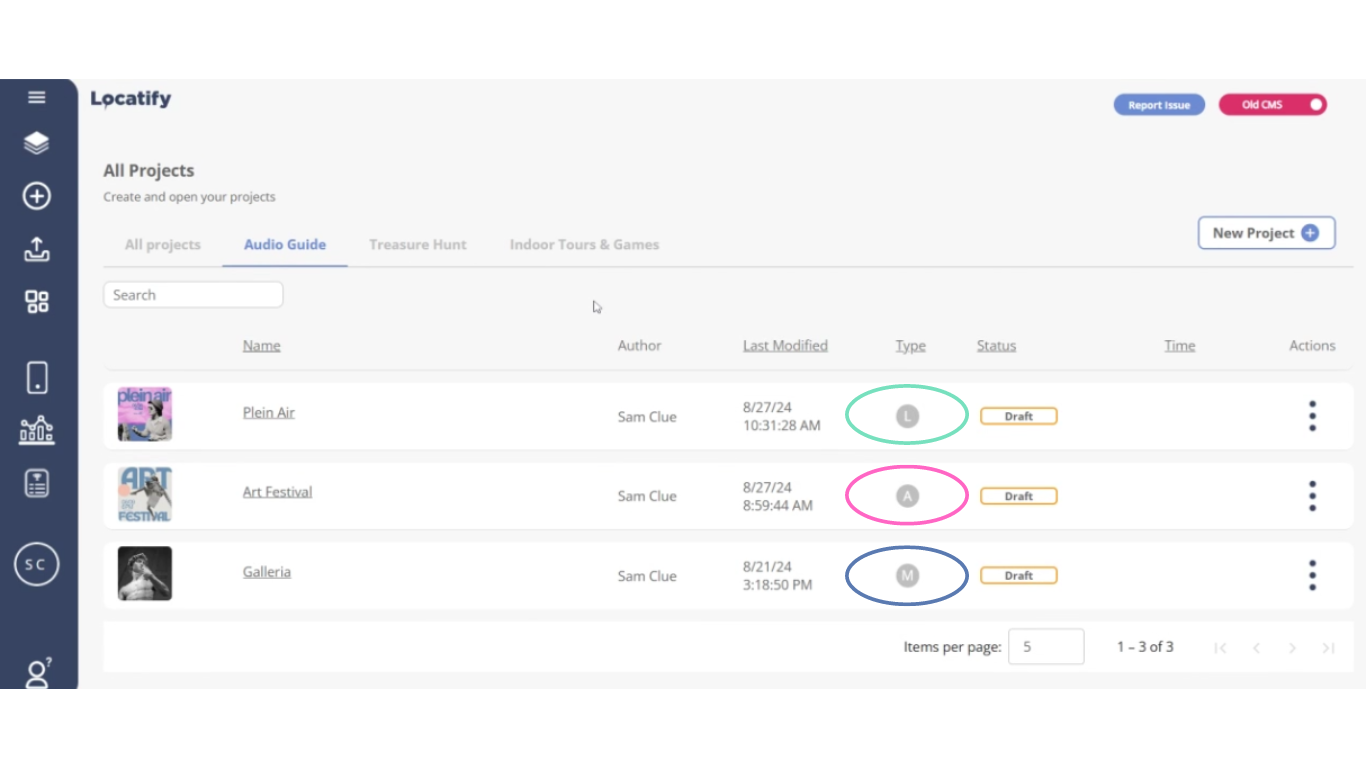Click the Galleria project thumbnail
This screenshot has height=768, width=1366.
145,573
